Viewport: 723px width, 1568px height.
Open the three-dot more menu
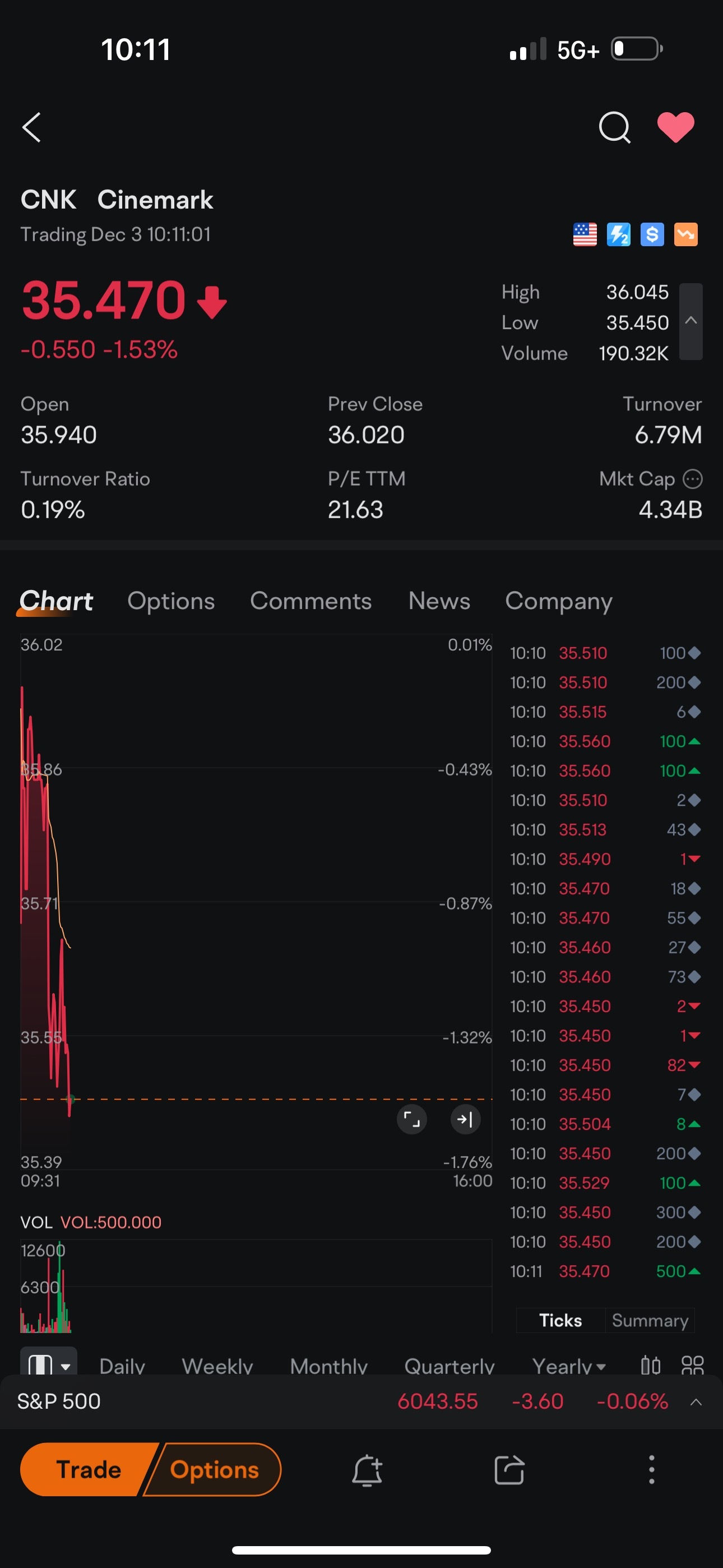pos(652,1470)
